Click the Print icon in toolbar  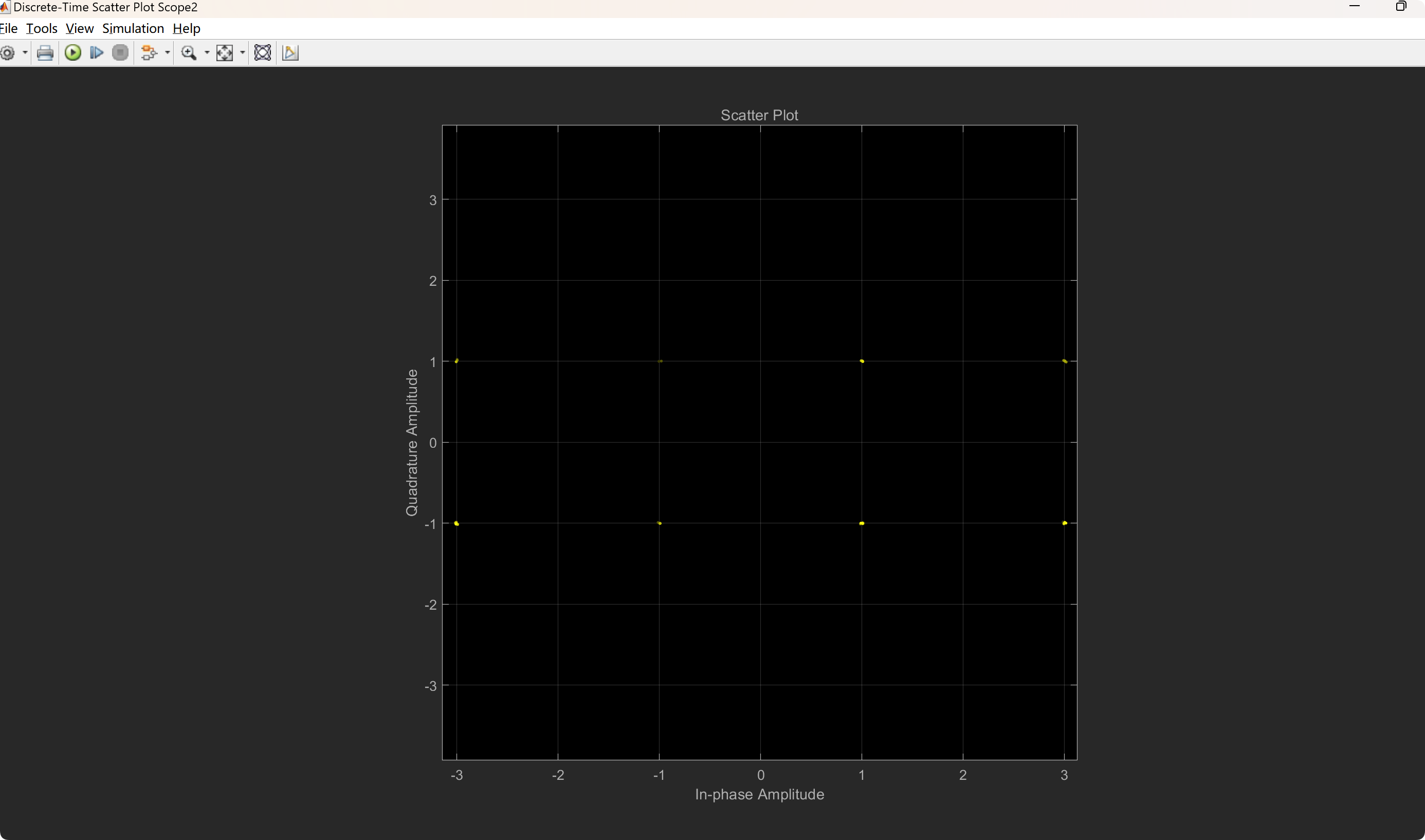pos(45,53)
